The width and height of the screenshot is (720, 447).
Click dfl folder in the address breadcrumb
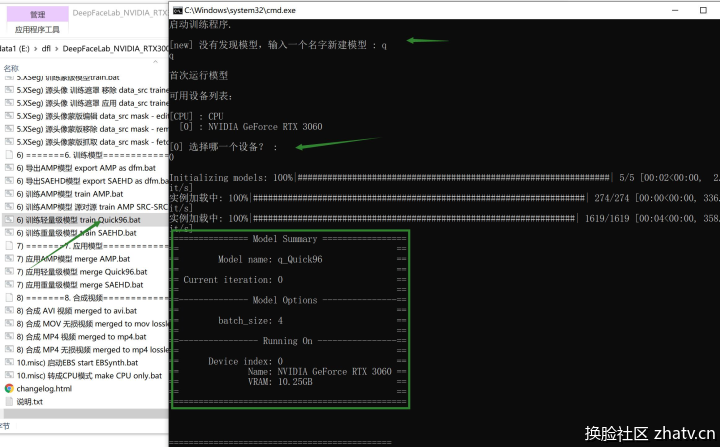pyautogui.click(x=46, y=48)
